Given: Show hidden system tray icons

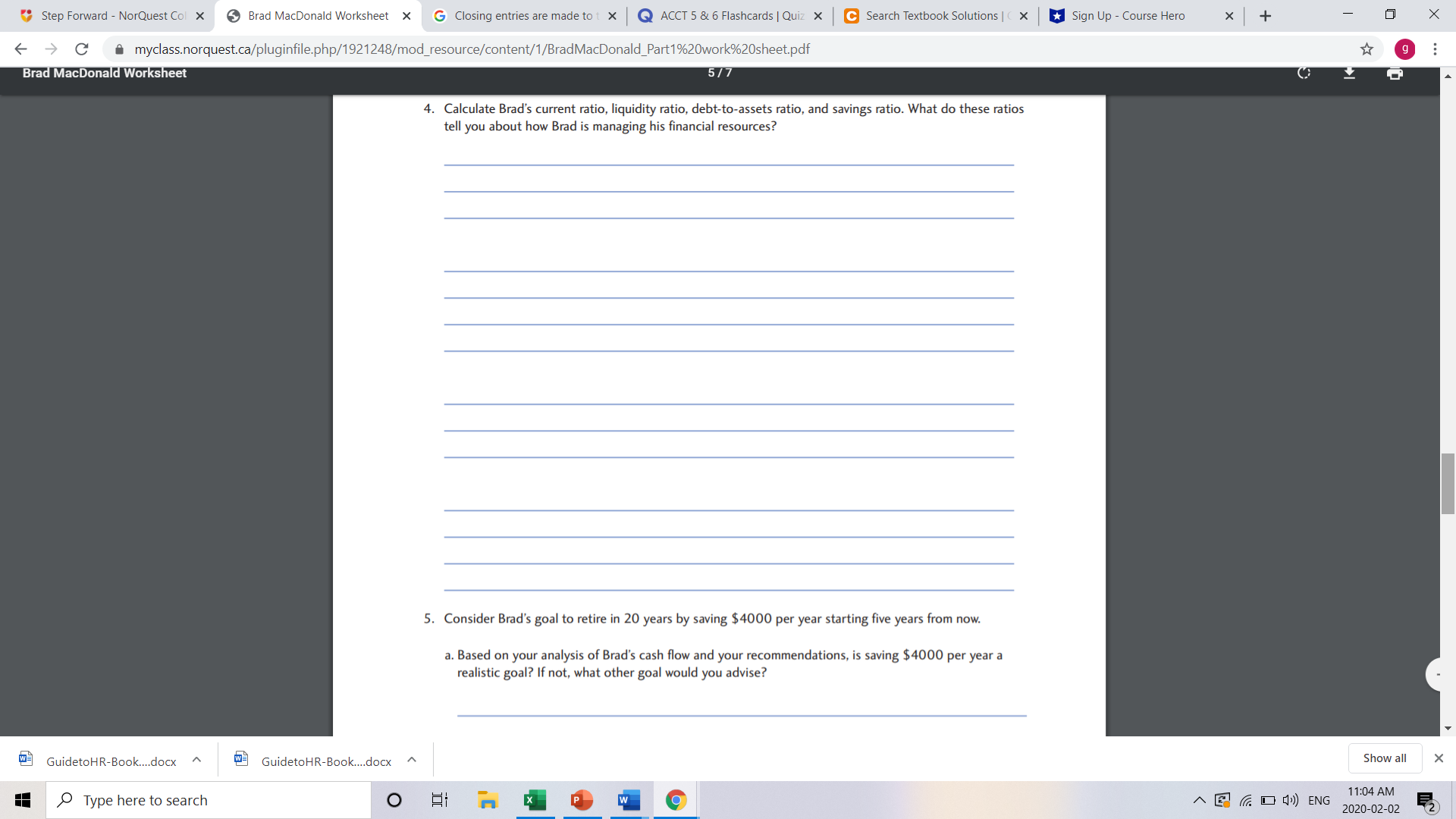Looking at the screenshot, I should pos(1199,800).
